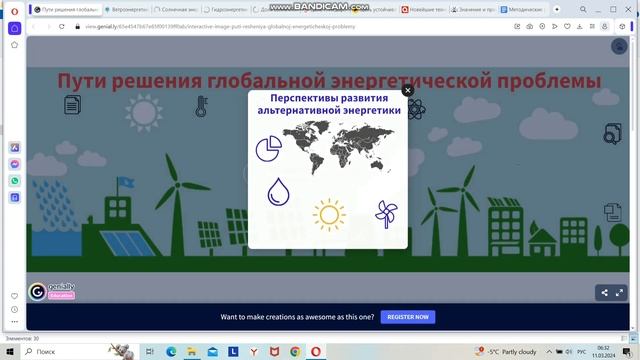This screenshot has width=640, height=360.
Task: Open the document icon under the title
Action: pyautogui.click(x=72, y=104)
